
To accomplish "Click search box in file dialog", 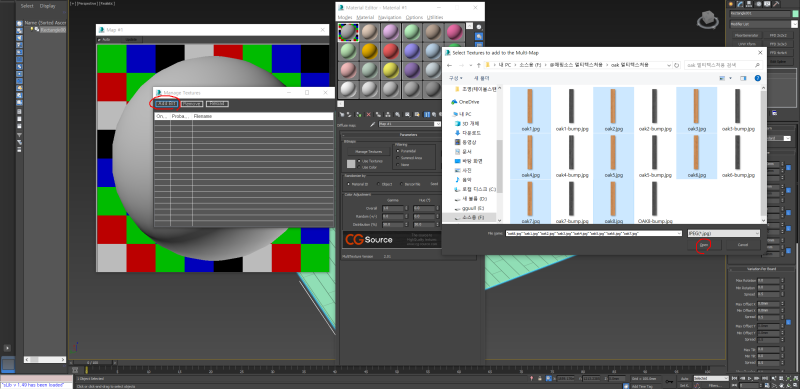I will pyautogui.click(x=723, y=65).
